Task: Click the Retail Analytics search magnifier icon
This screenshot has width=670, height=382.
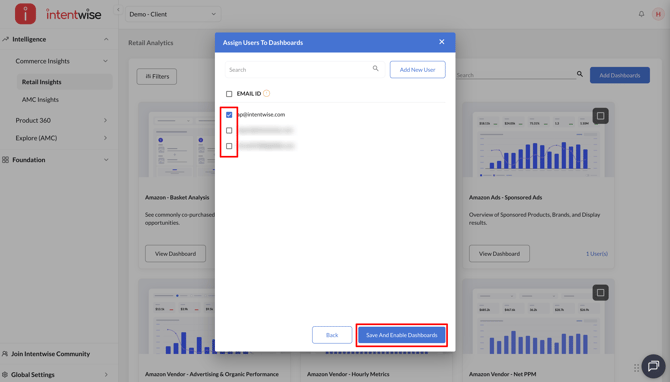Action: click(x=580, y=74)
